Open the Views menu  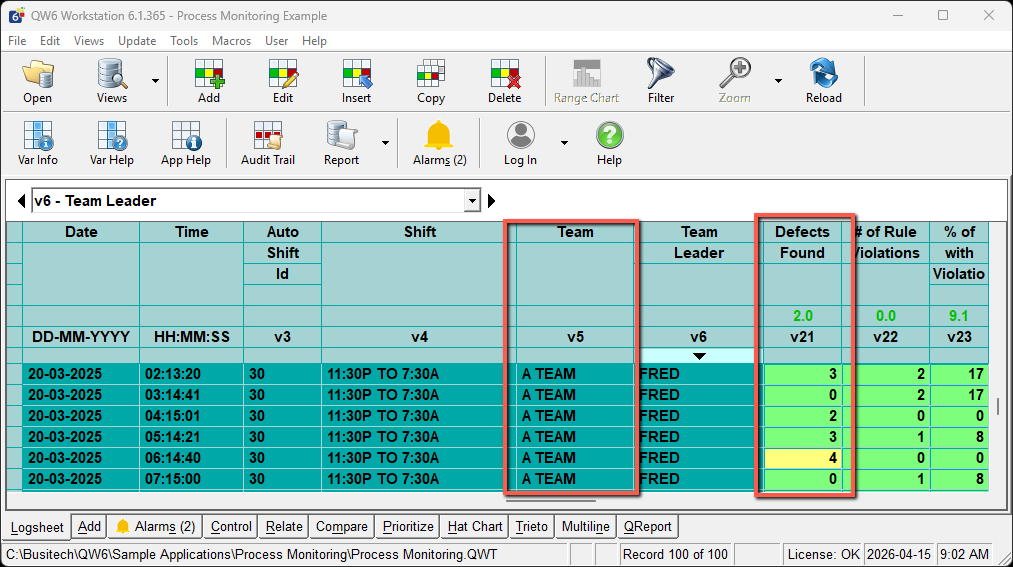[89, 41]
